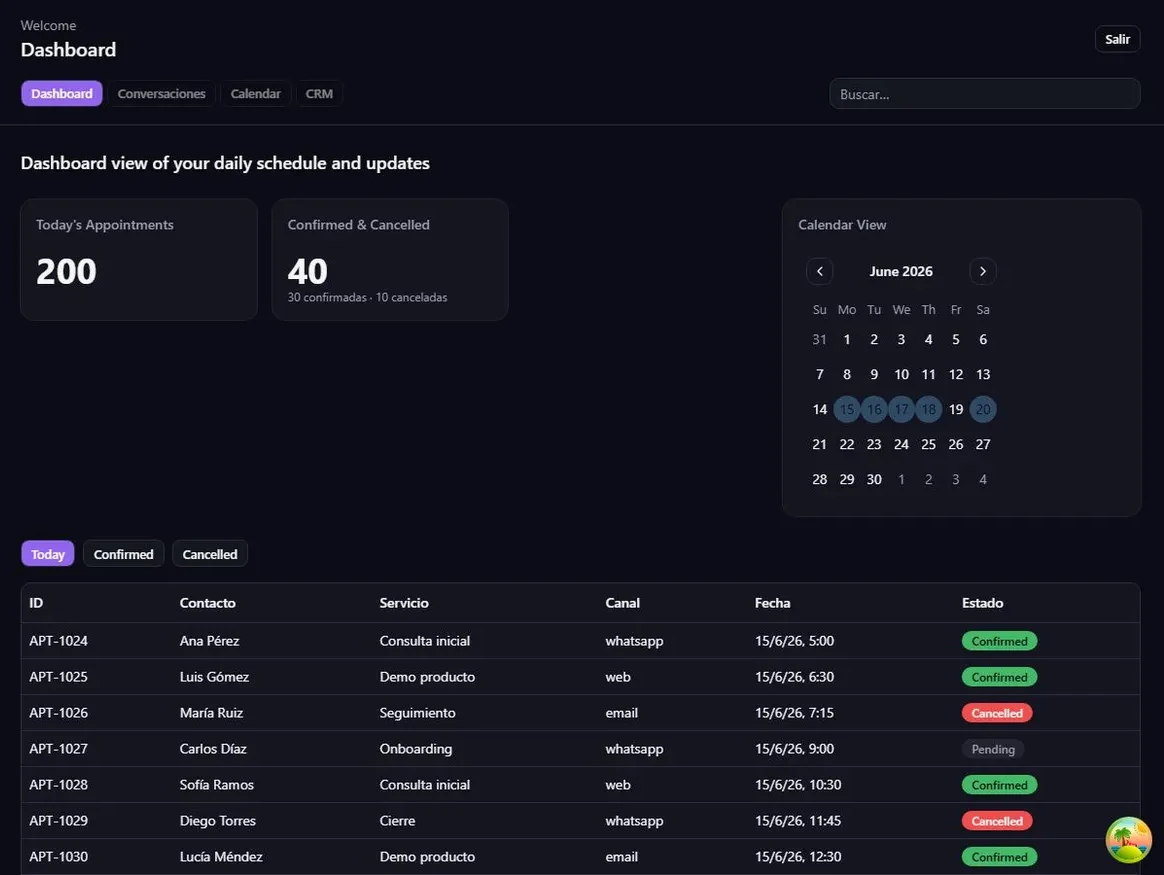
Task: Click the Confirmed badge for APT-1024
Action: click(x=999, y=641)
